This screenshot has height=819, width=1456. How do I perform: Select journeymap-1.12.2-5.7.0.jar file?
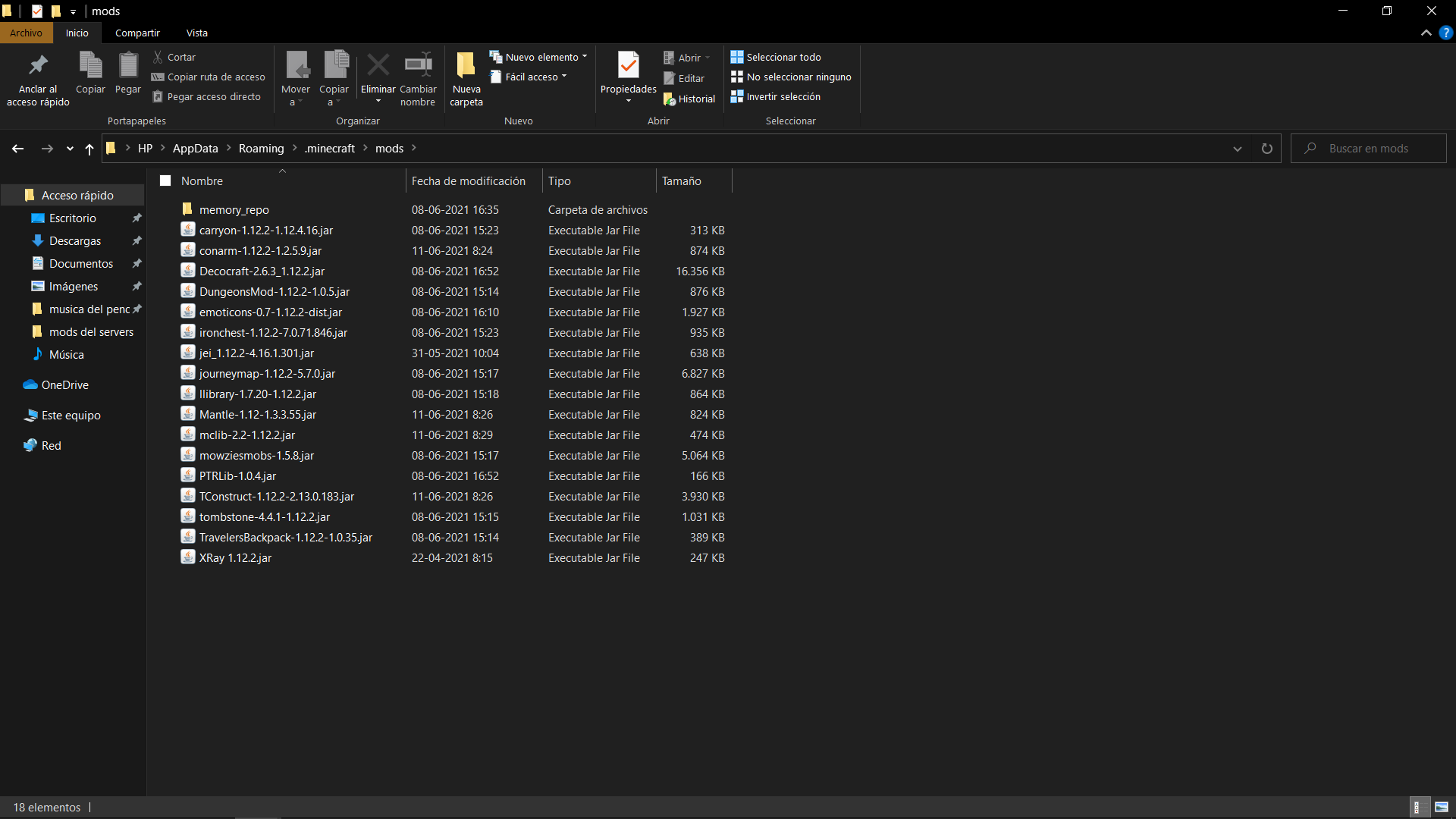[267, 374]
